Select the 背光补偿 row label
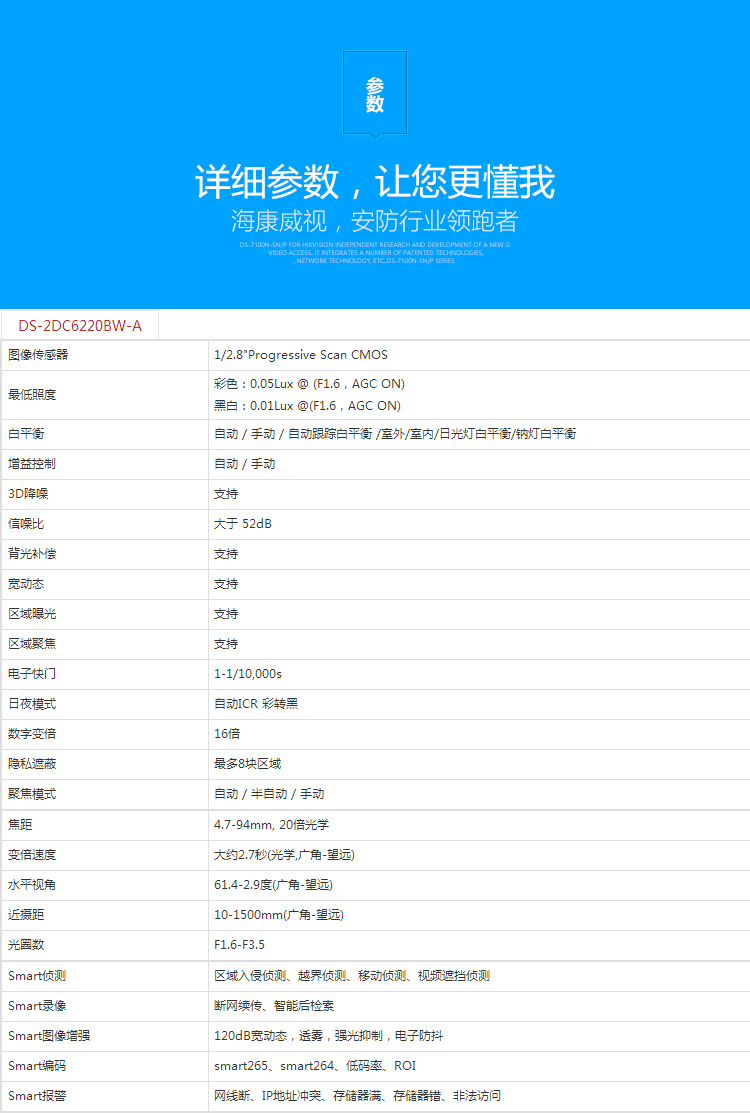Image resolution: width=750 pixels, height=1113 pixels. 32,554
